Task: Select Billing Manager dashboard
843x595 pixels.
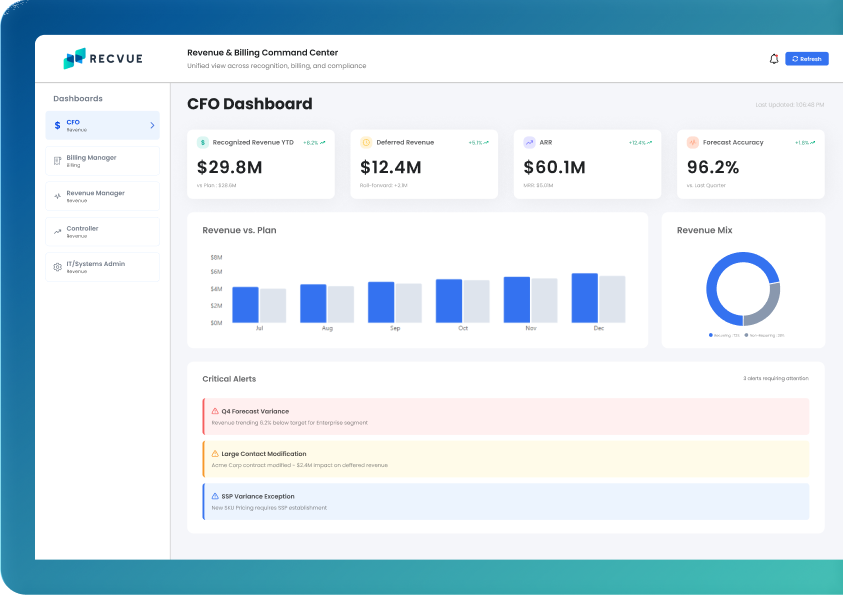Action: [x=102, y=160]
